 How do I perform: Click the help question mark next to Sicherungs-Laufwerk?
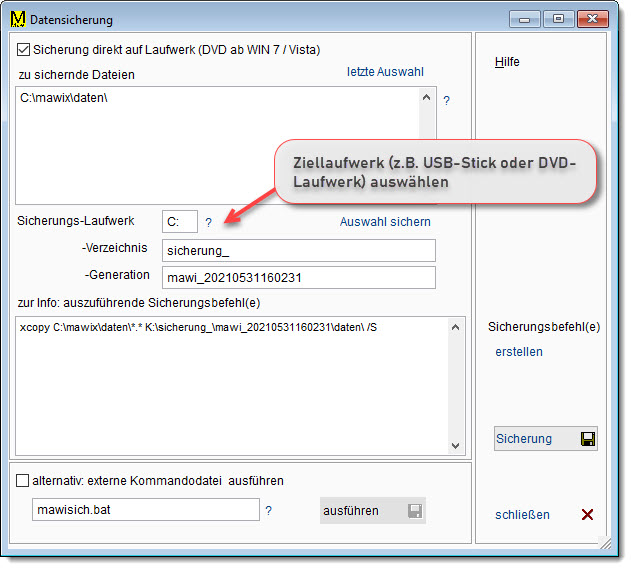(209, 222)
